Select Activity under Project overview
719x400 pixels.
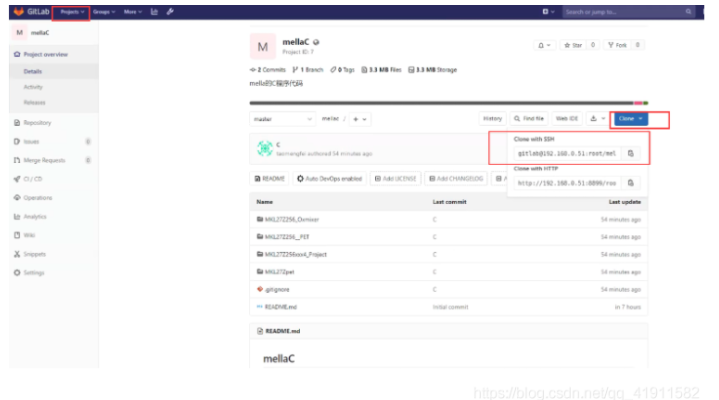pyautogui.click(x=33, y=87)
